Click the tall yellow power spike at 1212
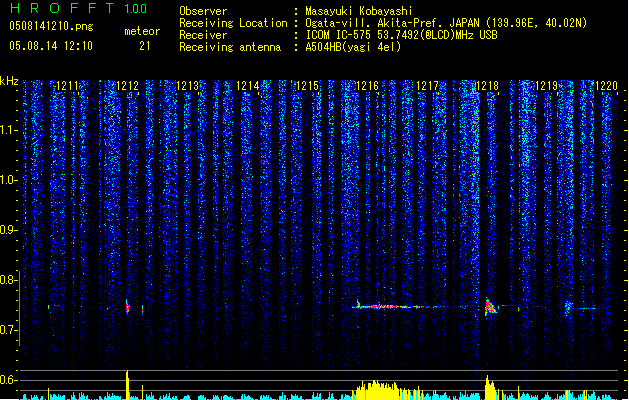Image resolution: width=629 pixels, height=400 pixels. [x=127, y=384]
